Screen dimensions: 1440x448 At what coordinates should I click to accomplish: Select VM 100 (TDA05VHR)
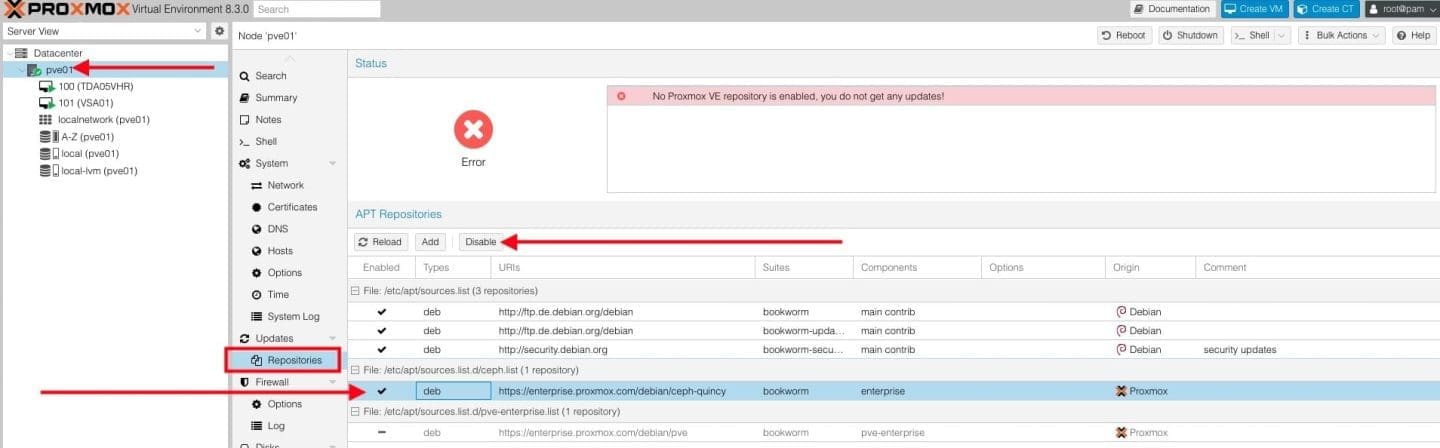[x=96, y=86]
